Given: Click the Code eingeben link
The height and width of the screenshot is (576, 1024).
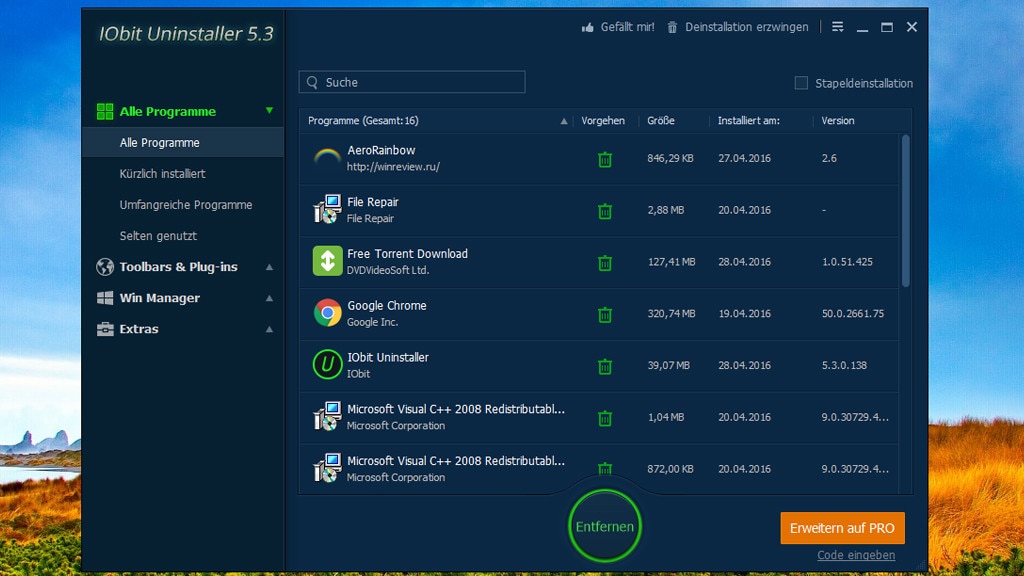Looking at the screenshot, I should (856, 555).
